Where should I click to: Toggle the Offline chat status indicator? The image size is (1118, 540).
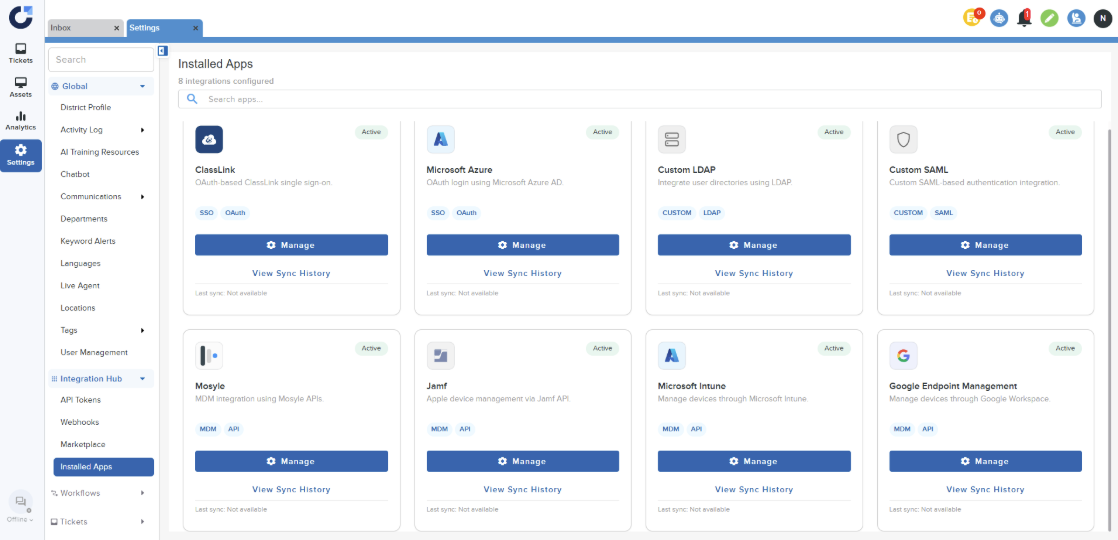pyautogui.click(x=21, y=507)
